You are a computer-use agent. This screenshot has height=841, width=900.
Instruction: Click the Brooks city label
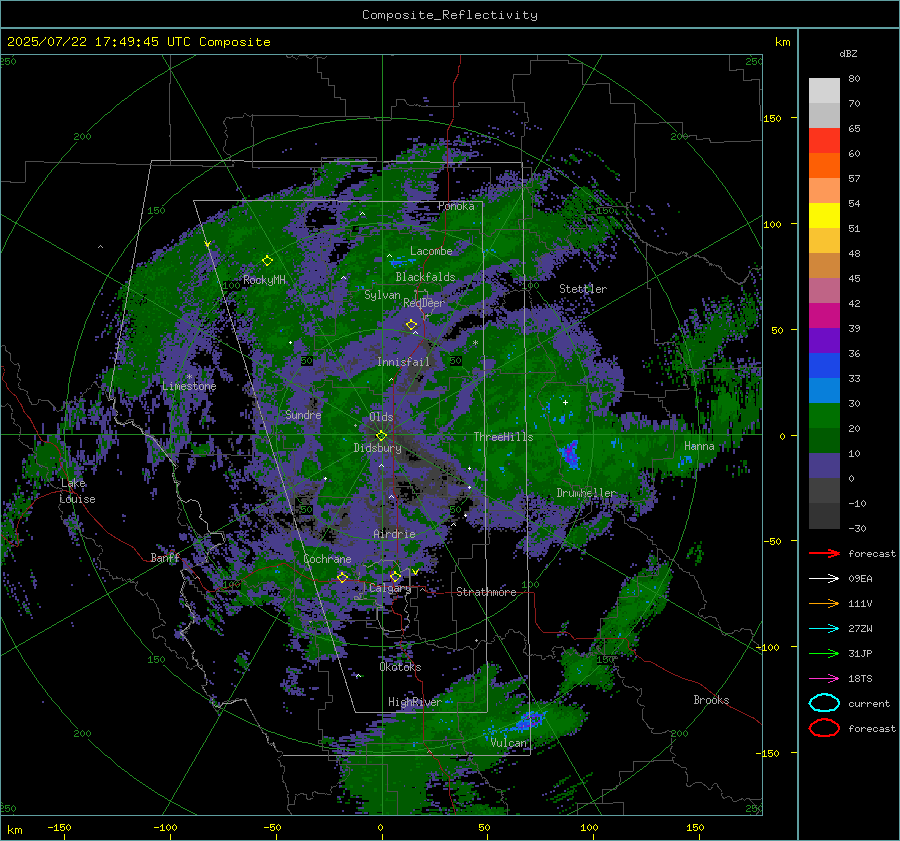pos(711,700)
